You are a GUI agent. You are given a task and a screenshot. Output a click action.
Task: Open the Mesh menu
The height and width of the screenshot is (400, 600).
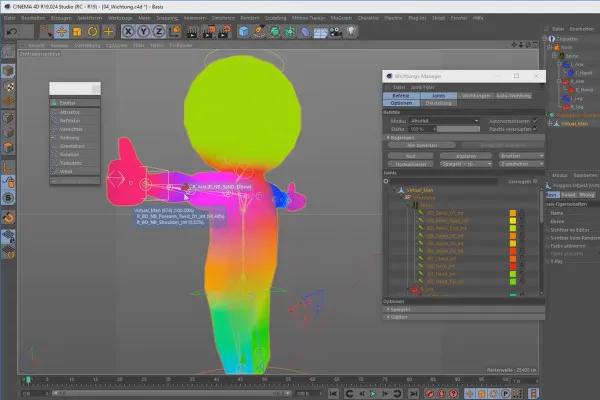point(144,18)
